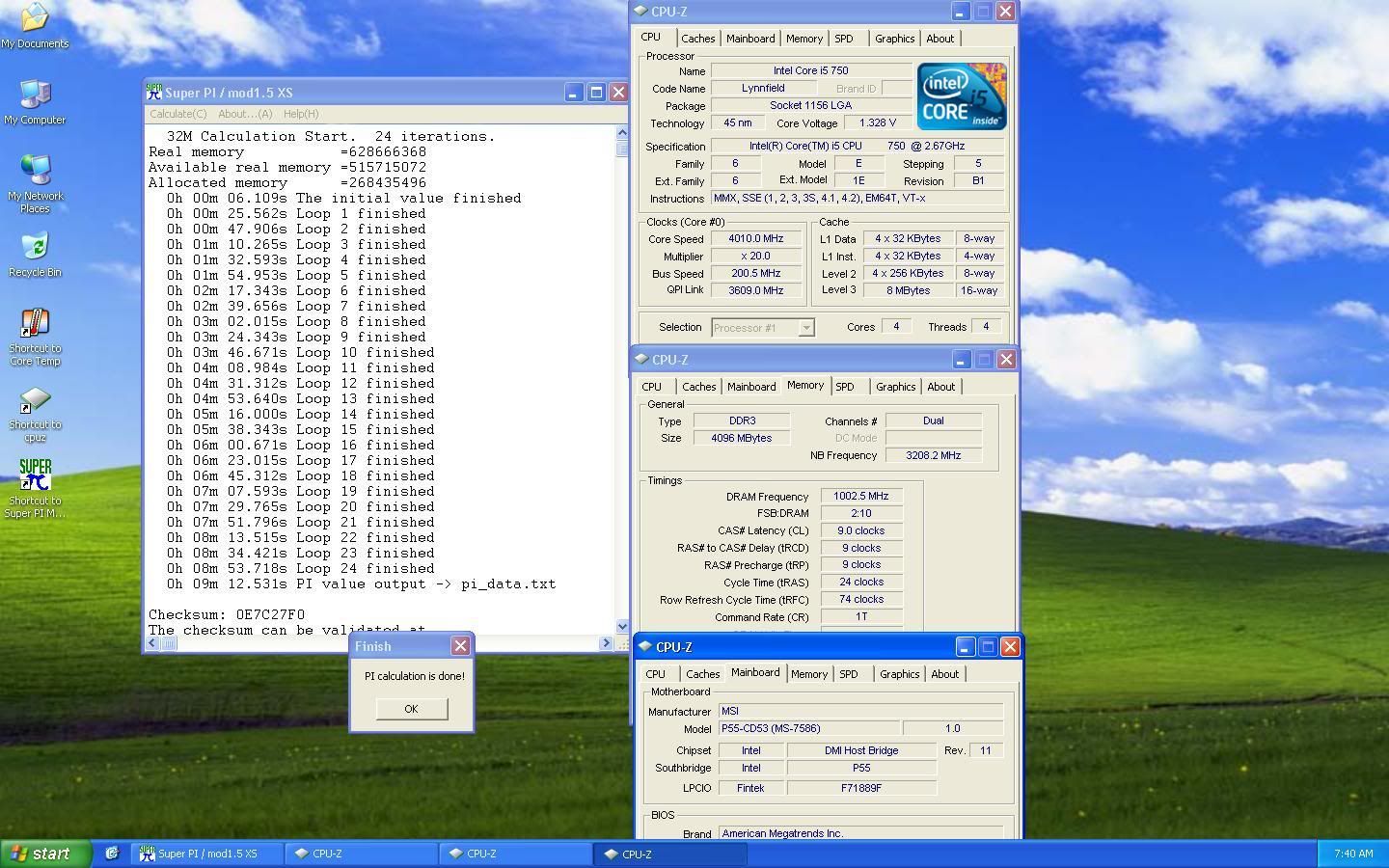The image size is (1389, 868).
Task: Minimize the Super PI window
Action: point(573,93)
